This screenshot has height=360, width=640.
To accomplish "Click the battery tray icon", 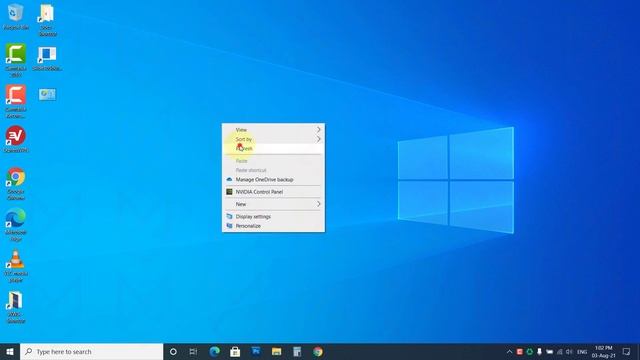I will tap(549, 351).
